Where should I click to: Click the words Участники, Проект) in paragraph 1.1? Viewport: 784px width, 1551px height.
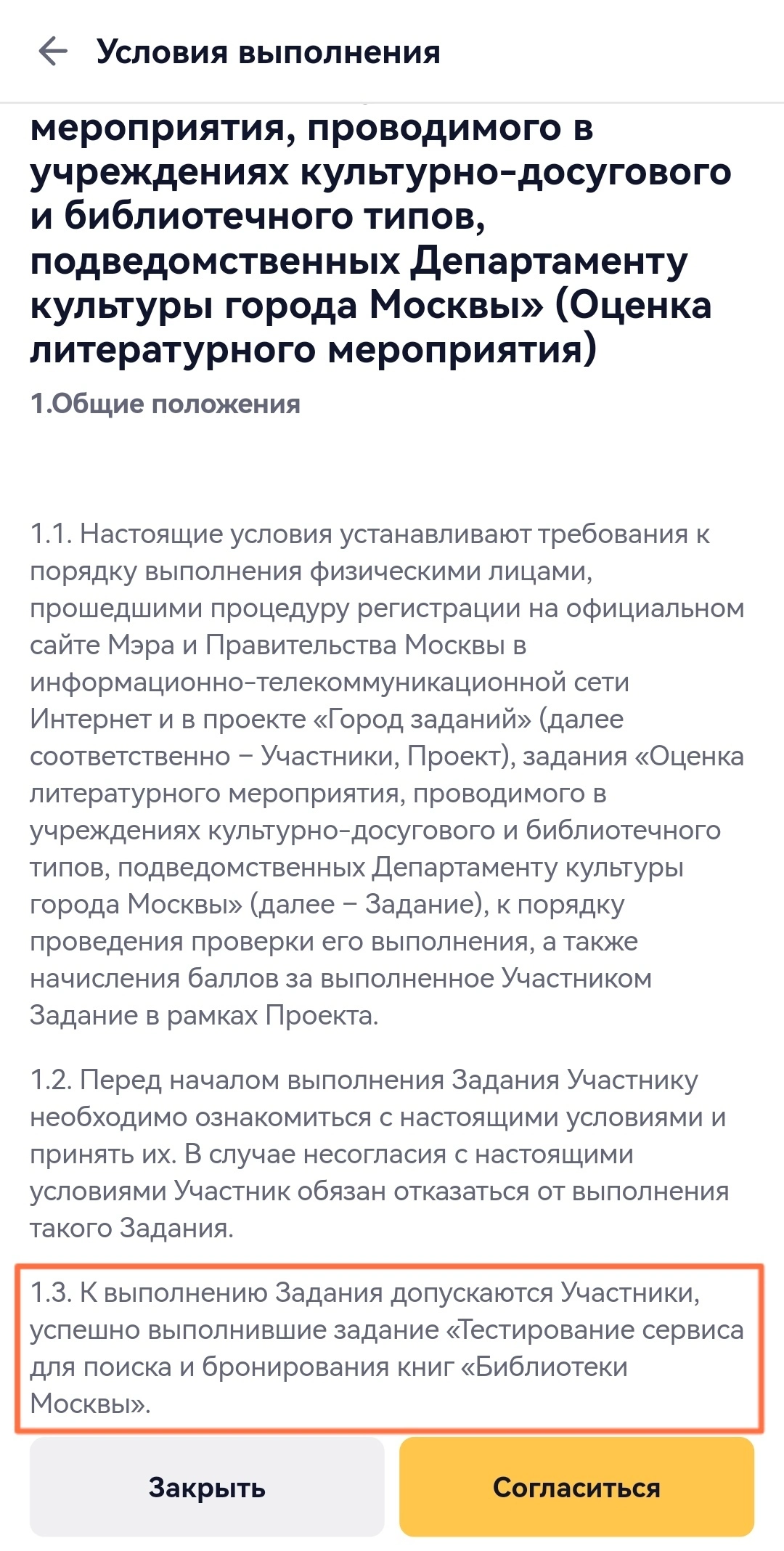click(388, 756)
